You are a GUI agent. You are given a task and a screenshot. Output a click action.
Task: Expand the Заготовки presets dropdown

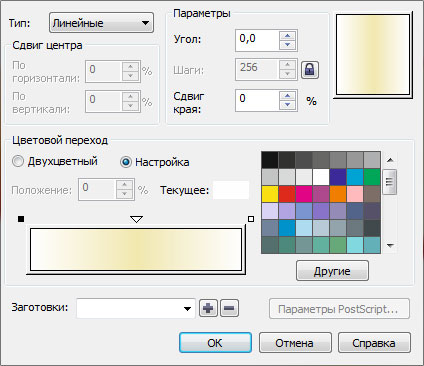187,308
